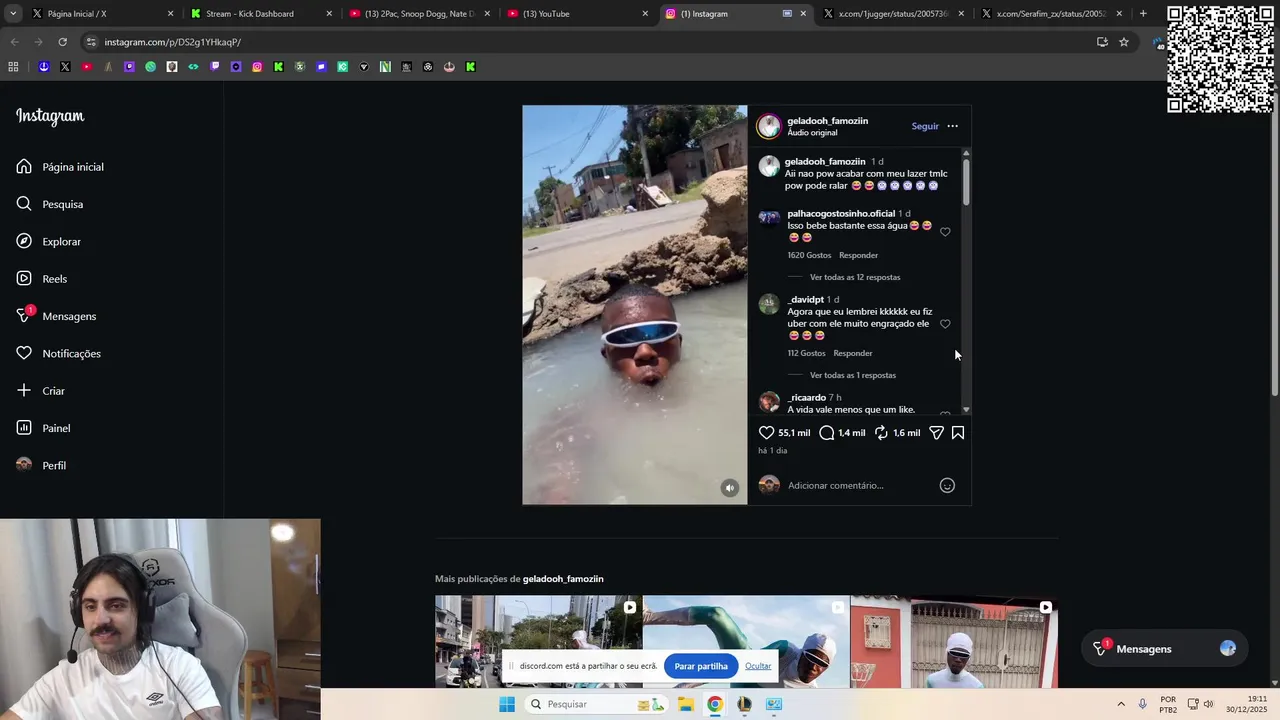1280x720 pixels.
Task: Save post with bookmark icon
Action: click(958, 433)
